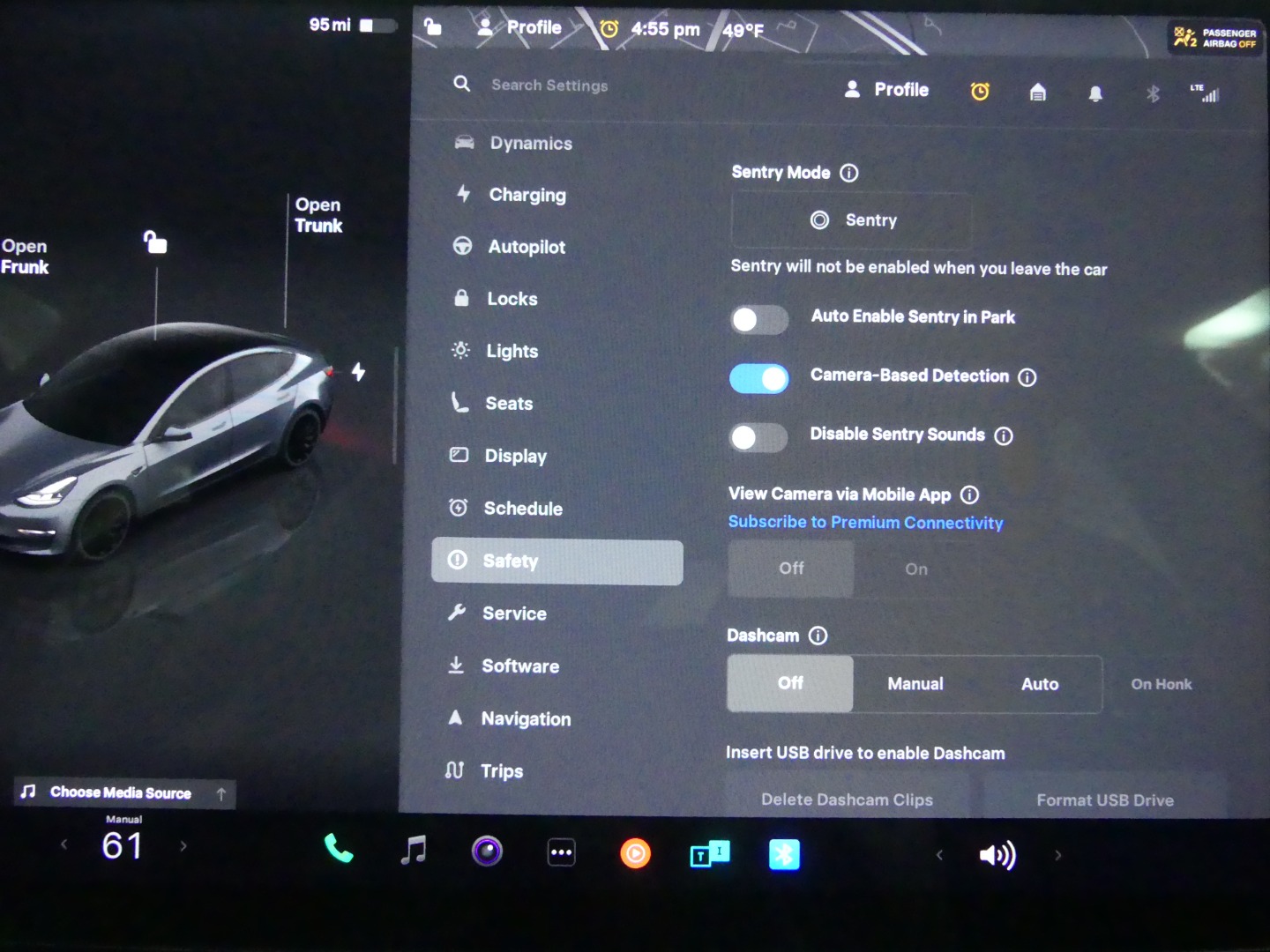Screen dimensions: 1270x952
Task: Open the Autopilot settings menu
Action: click(527, 247)
